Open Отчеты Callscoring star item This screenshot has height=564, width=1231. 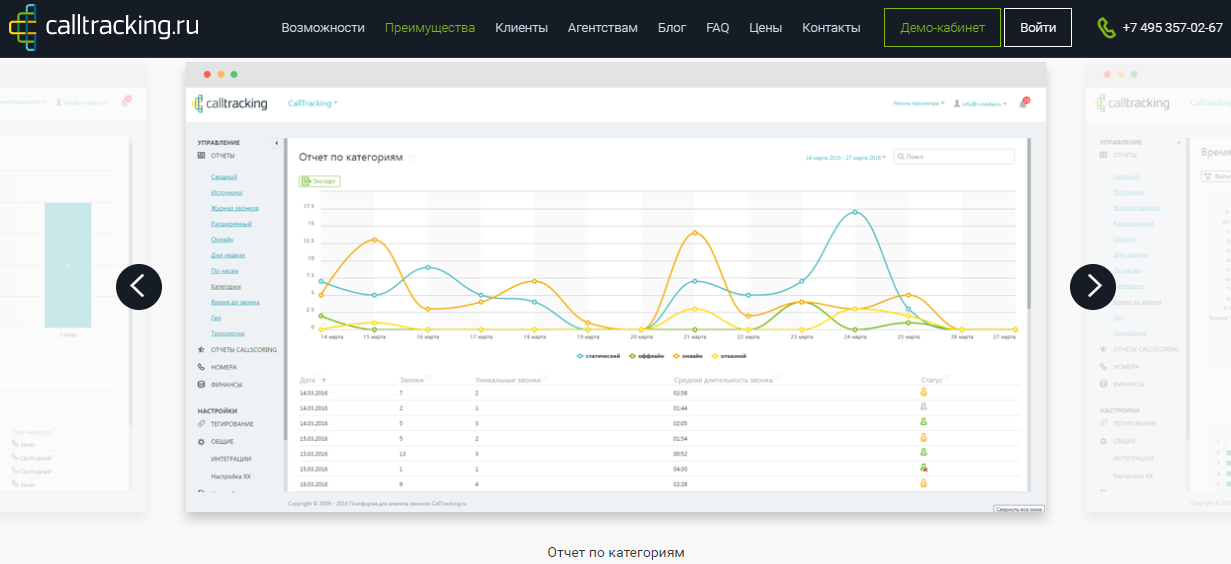coord(237,350)
